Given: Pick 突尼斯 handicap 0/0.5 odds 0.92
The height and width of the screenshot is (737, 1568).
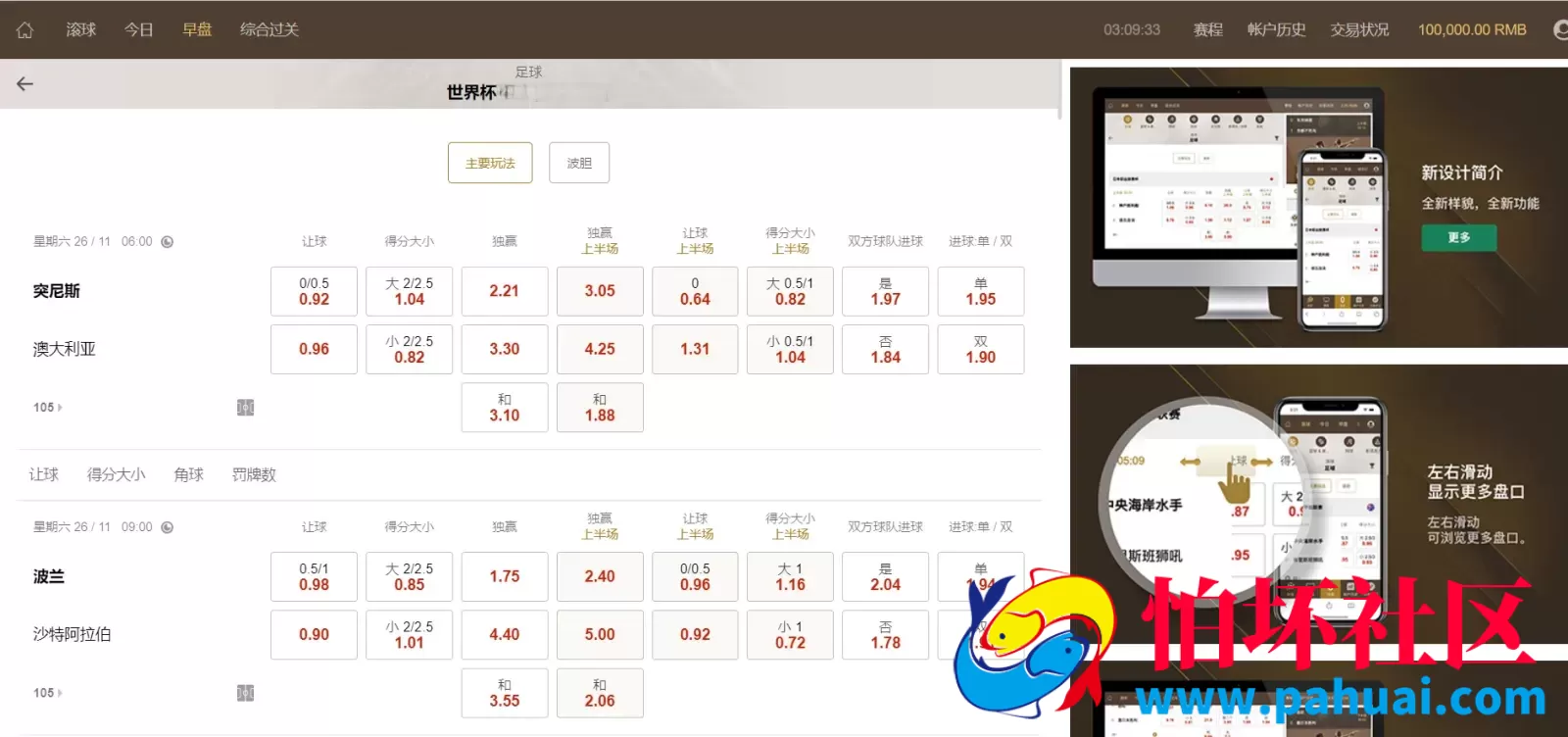Looking at the screenshot, I should coord(314,291).
